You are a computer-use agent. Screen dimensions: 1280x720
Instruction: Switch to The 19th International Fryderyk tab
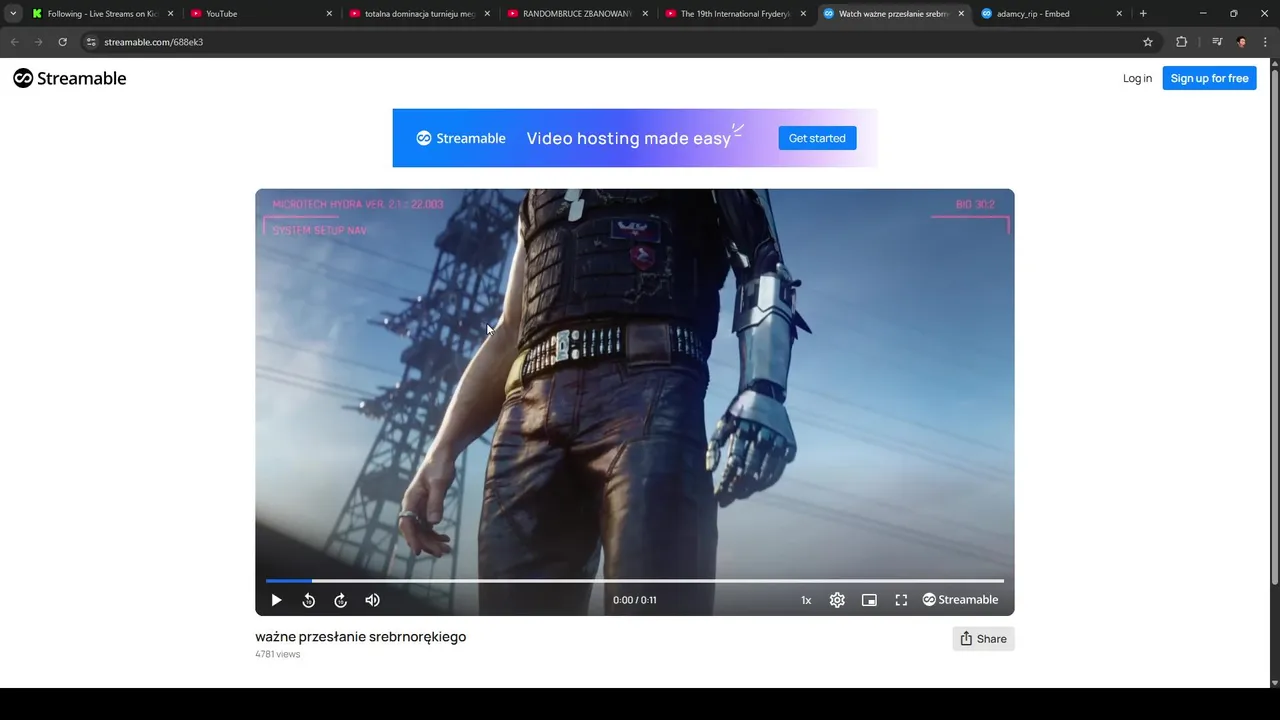tap(734, 14)
